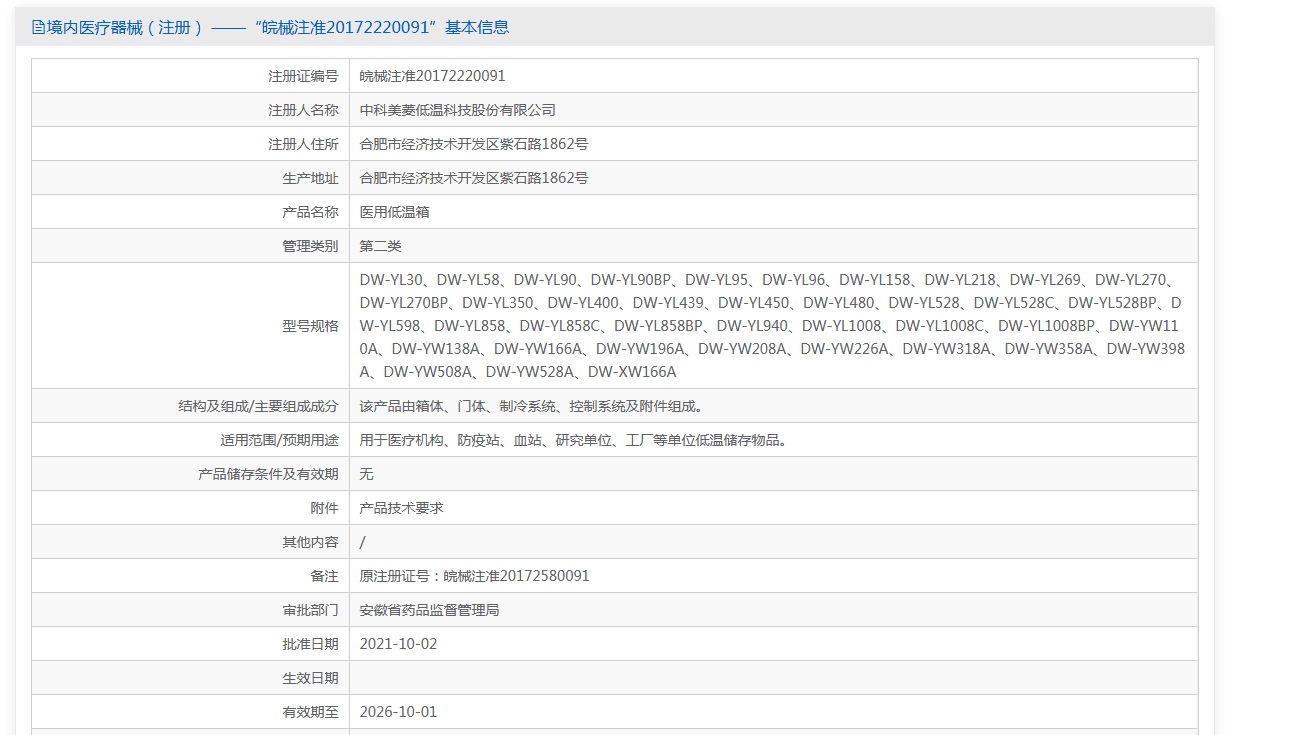
Task: Click the address value in the 生产地址 row
Action: point(474,178)
